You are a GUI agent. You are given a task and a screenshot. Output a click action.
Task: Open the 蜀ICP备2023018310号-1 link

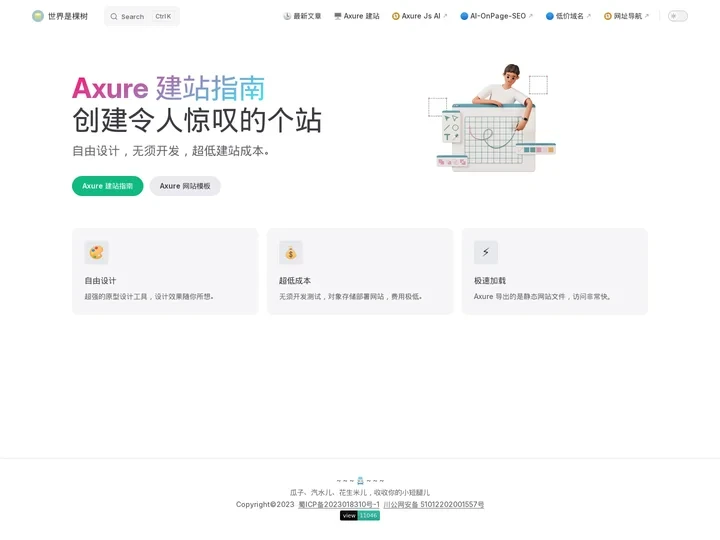pyautogui.click(x=339, y=505)
